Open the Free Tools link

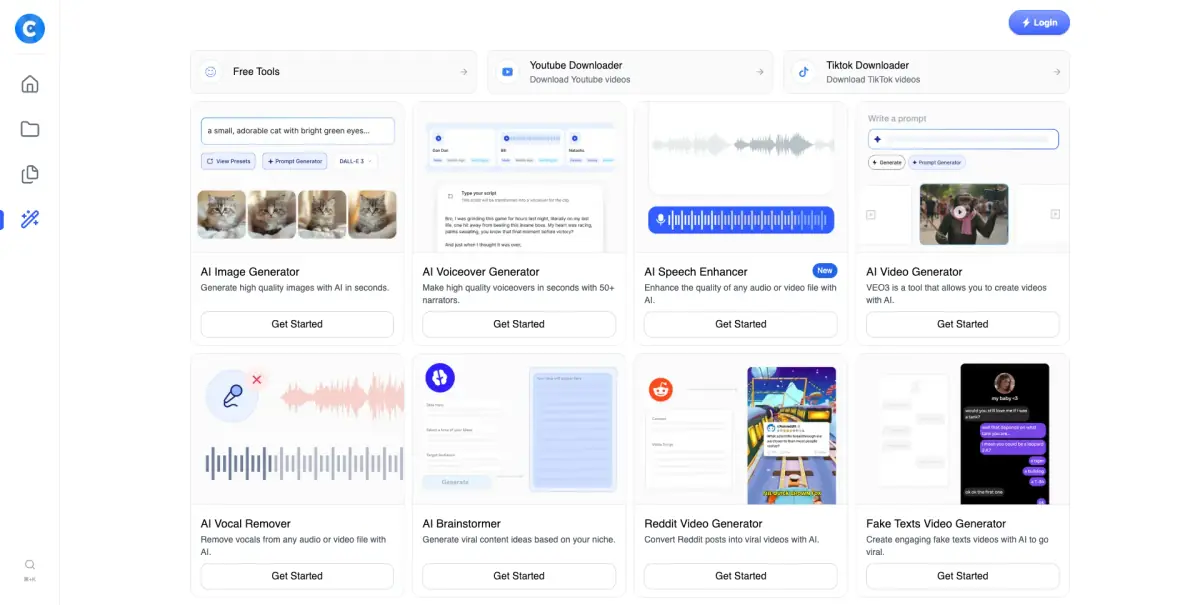click(x=334, y=72)
